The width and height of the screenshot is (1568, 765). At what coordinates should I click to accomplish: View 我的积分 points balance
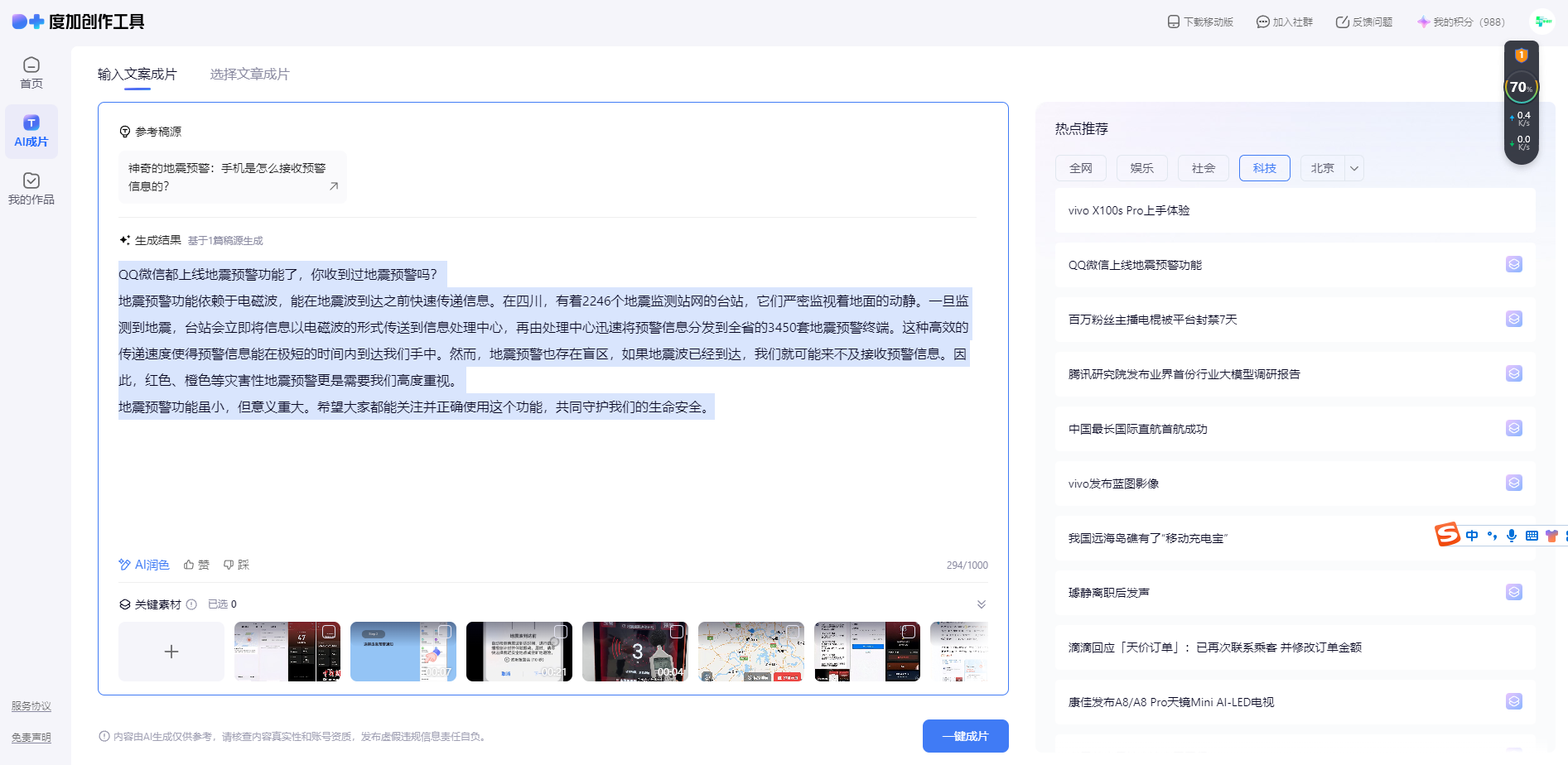click(x=1461, y=22)
